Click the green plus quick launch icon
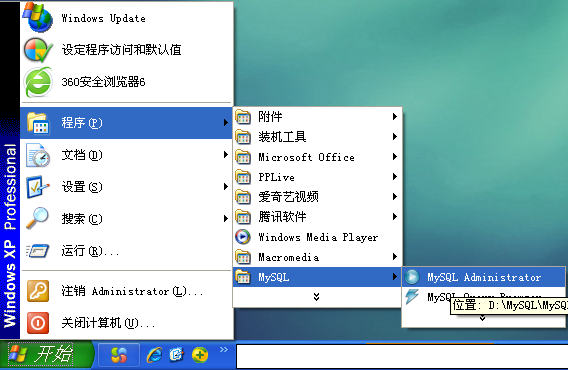 coord(200,354)
